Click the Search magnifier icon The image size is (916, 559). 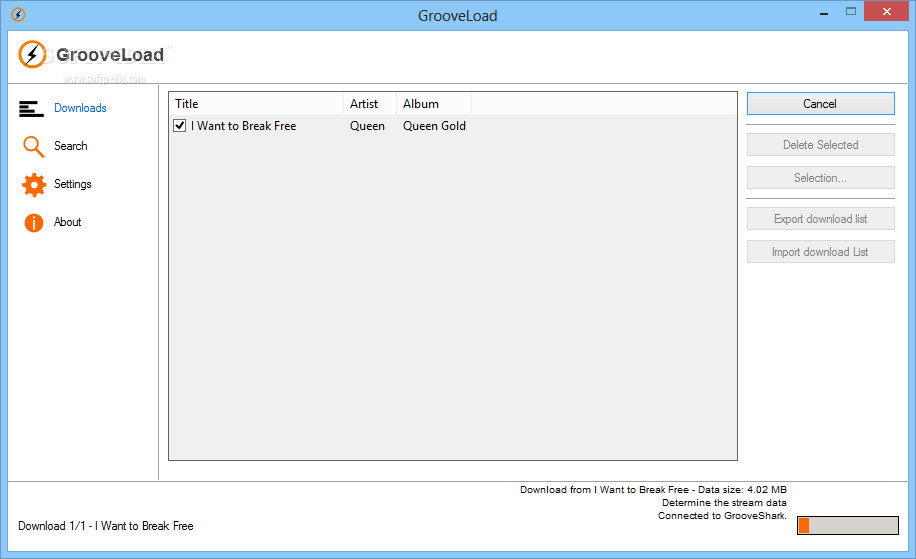click(x=33, y=147)
